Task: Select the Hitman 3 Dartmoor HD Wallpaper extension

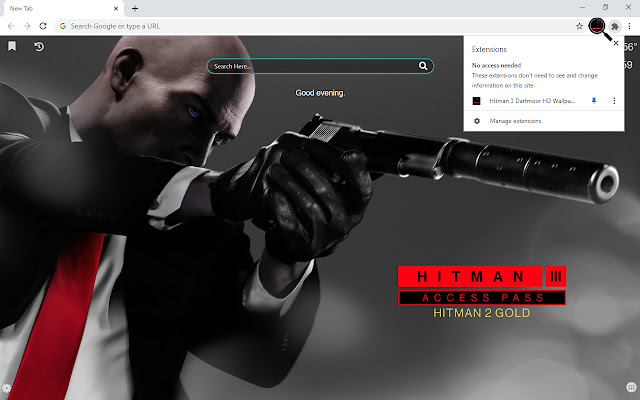Action: click(532, 101)
